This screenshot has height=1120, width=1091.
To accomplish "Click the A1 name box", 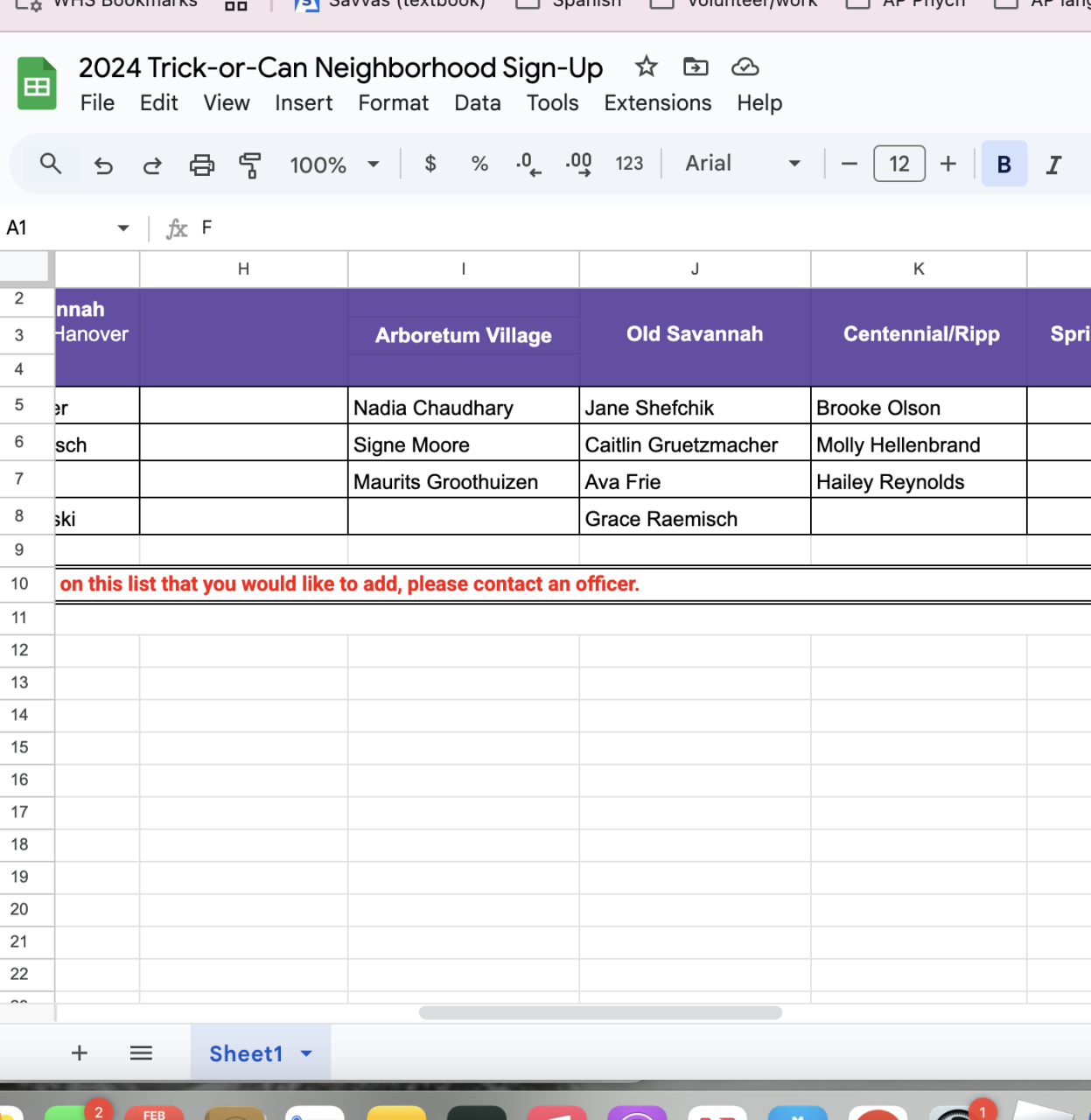I will click(57, 228).
